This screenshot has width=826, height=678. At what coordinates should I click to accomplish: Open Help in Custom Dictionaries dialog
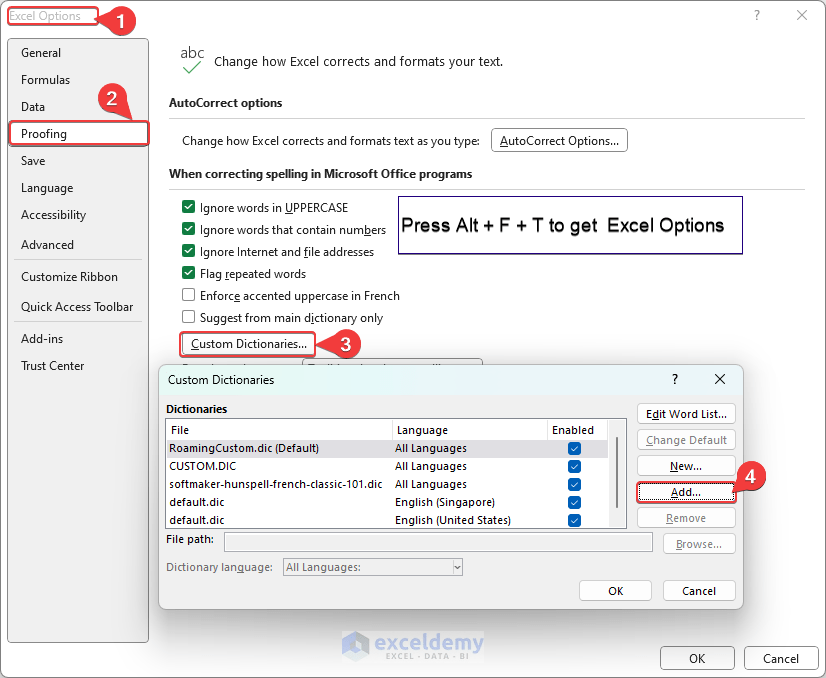(x=674, y=380)
